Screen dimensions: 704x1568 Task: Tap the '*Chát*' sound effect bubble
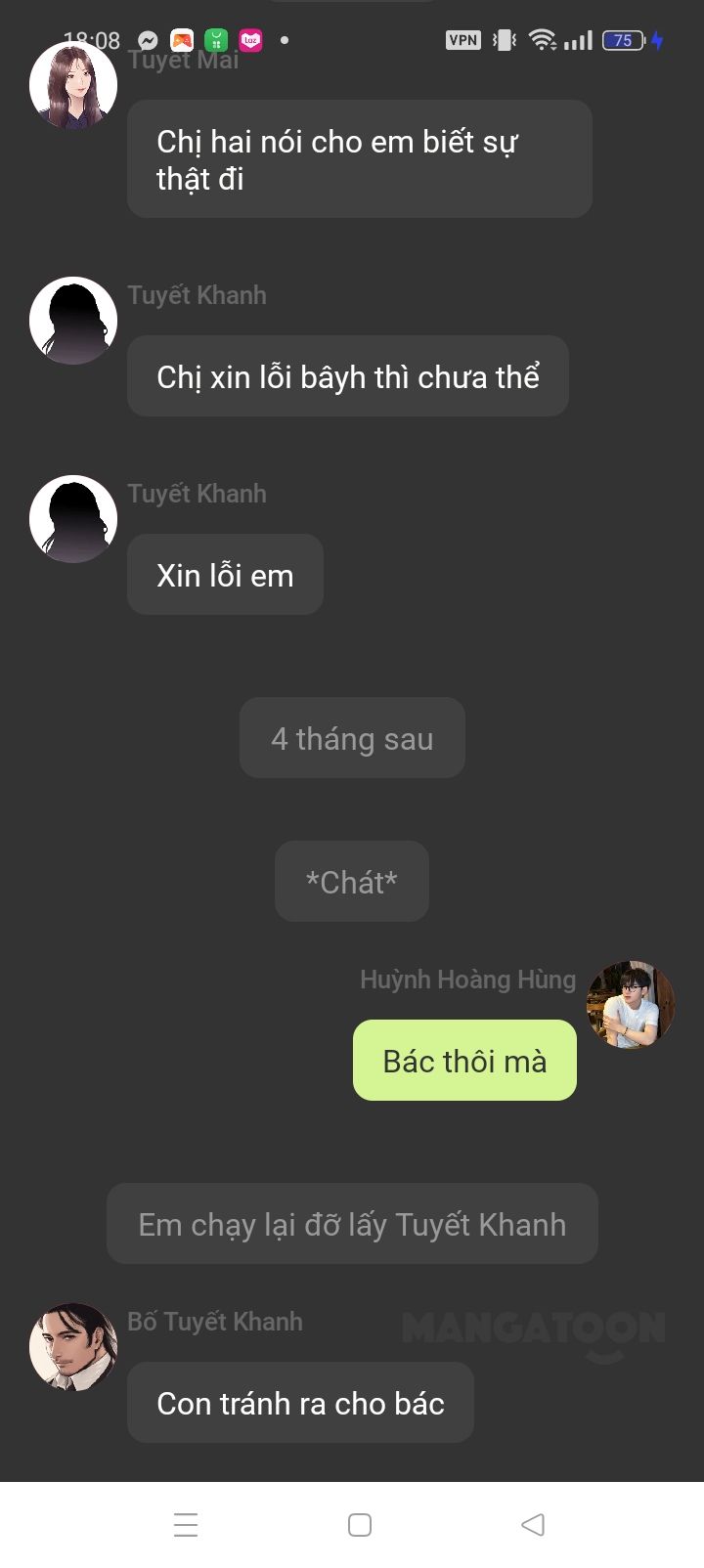click(x=352, y=882)
